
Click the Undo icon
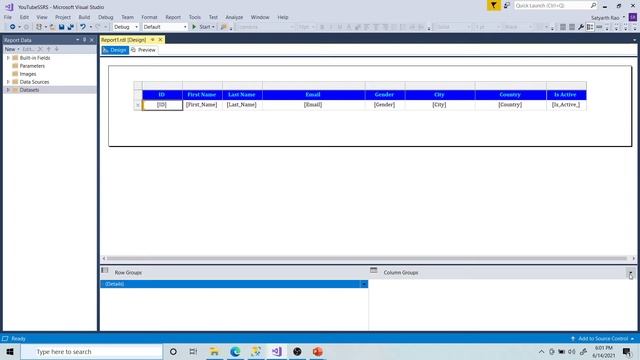[x=83, y=27]
